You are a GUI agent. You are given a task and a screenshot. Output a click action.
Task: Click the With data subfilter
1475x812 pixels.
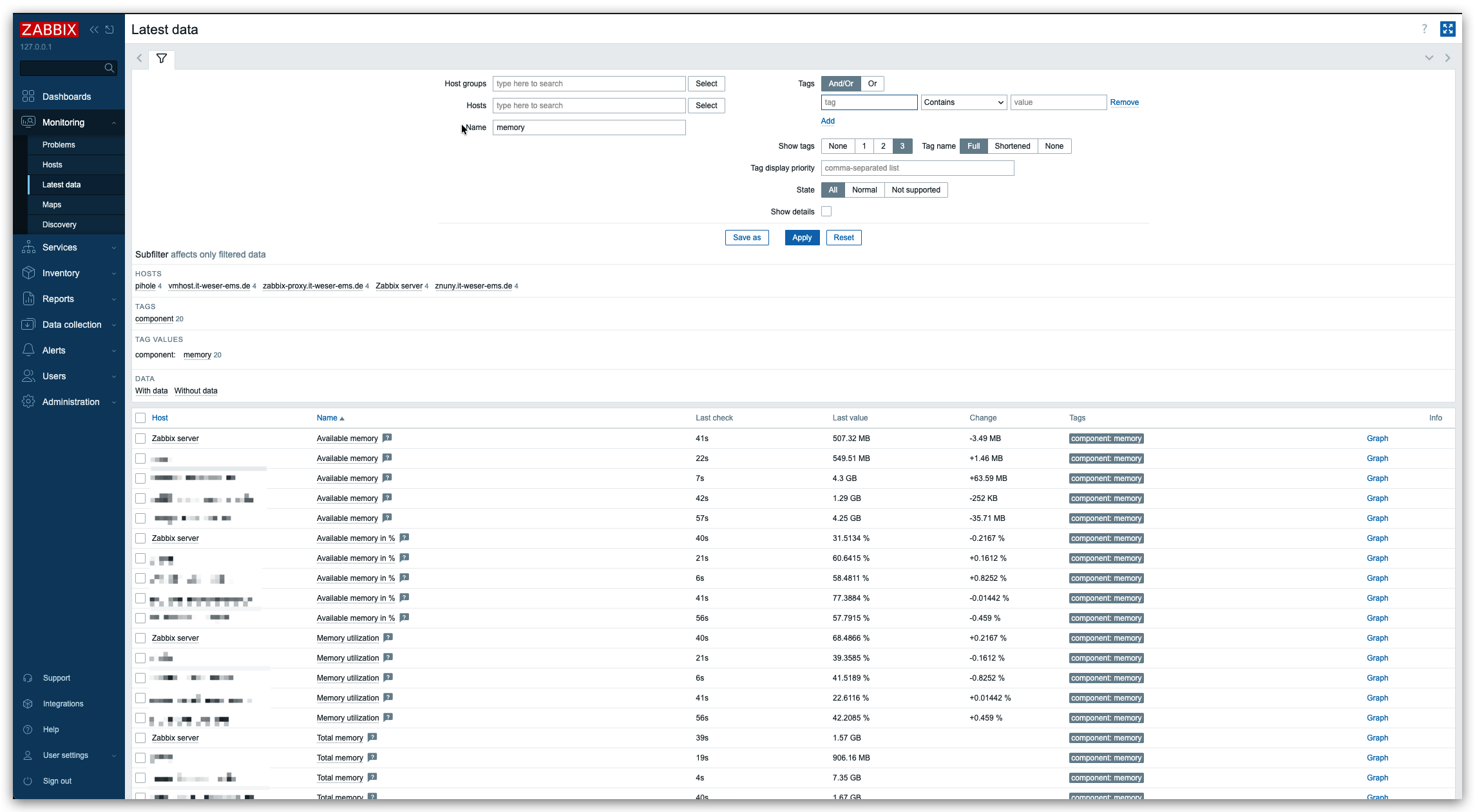click(x=151, y=391)
